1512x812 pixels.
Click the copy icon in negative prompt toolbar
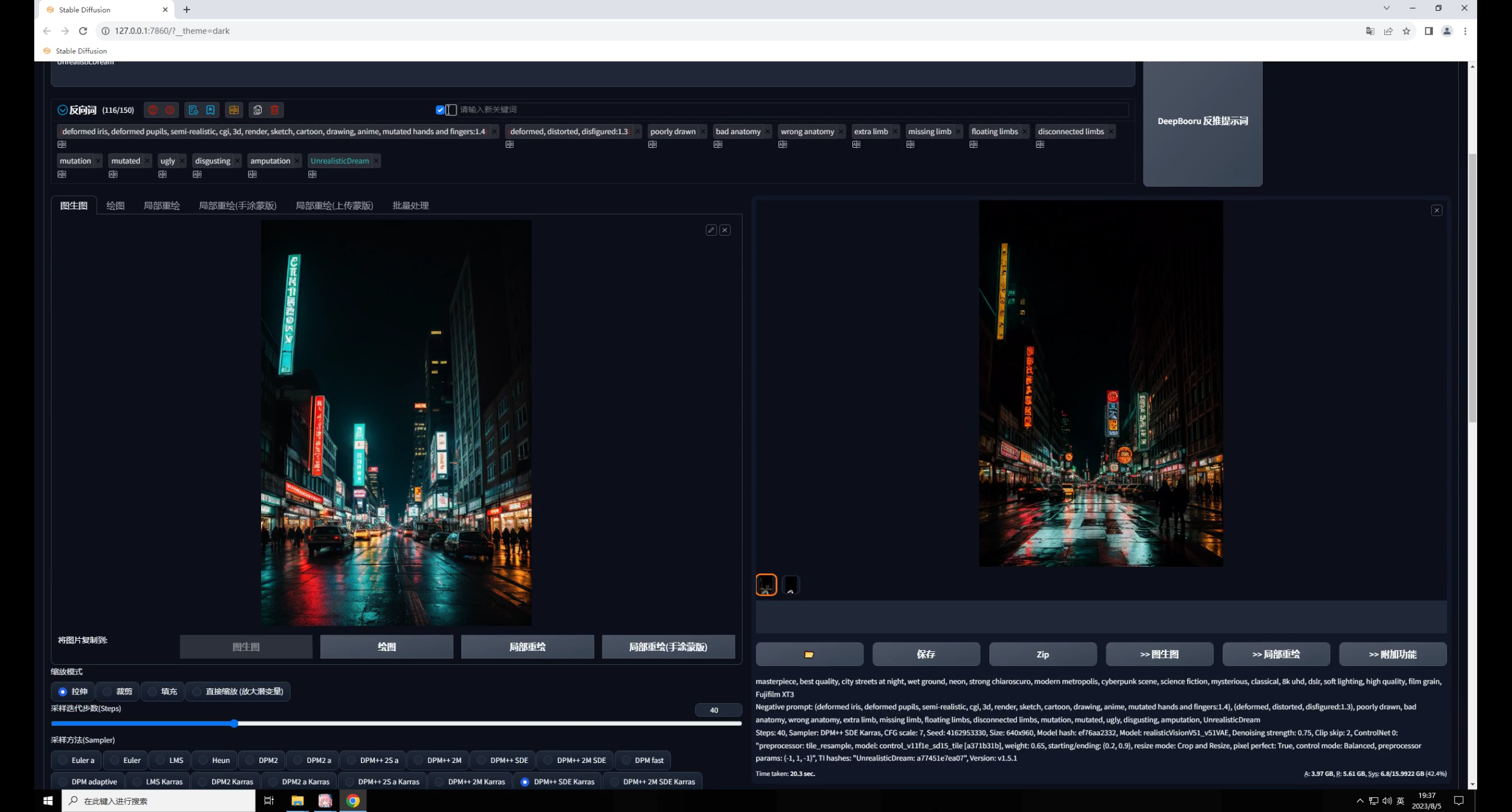click(x=258, y=110)
